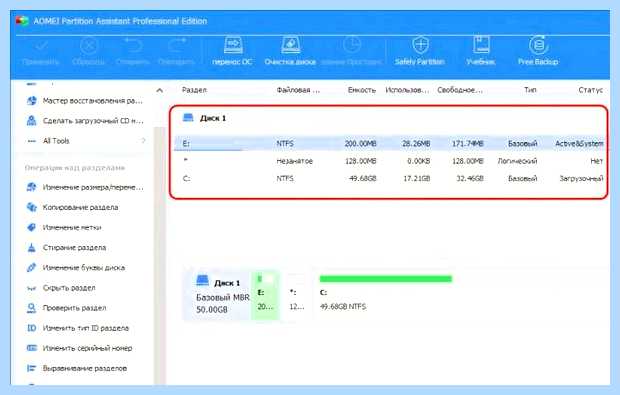Image resolution: width=620 pixels, height=395 pixels.
Task: Select the Диск 1 Базовый MBR 50.00GB block
Action: tap(217, 295)
